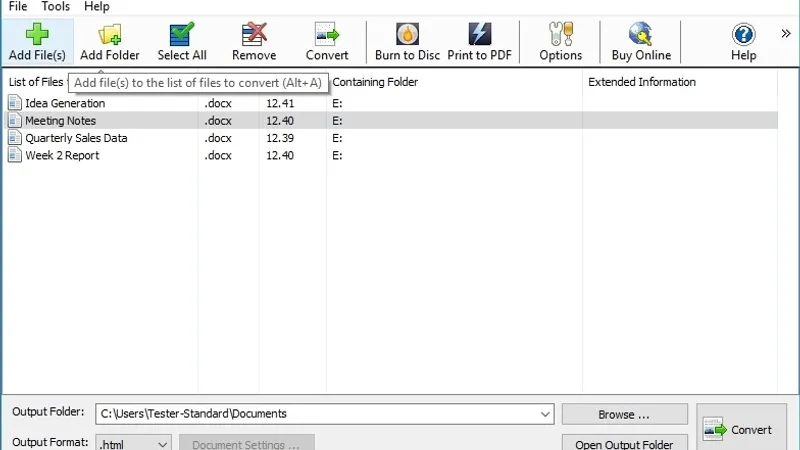The width and height of the screenshot is (800, 450).
Task: Click the Week 2 Report document icon
Action: 15,155
